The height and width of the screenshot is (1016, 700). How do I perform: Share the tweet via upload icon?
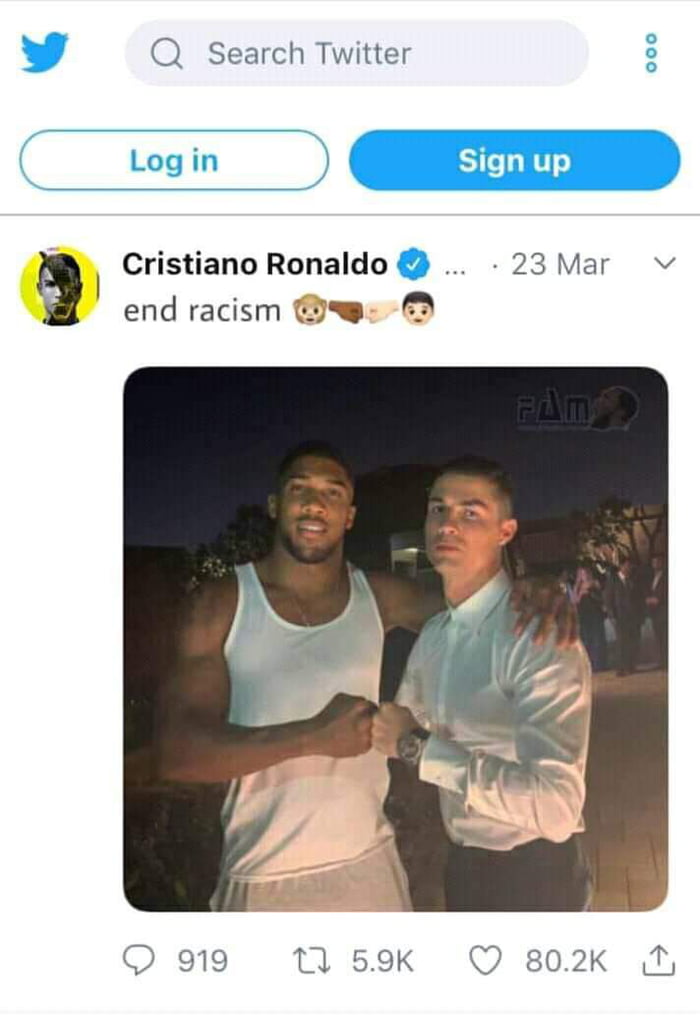(x=659, y=960)
